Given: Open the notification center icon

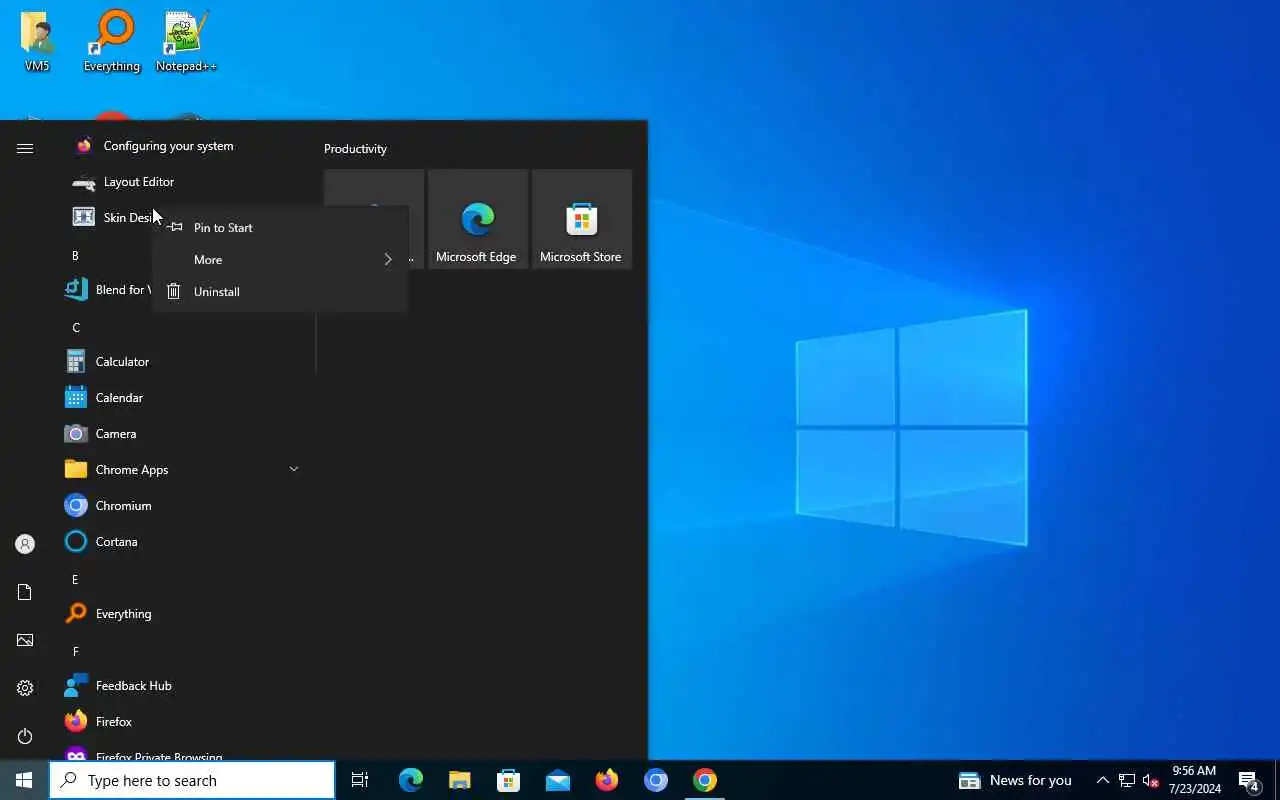Looking at the screenshot, I should (1249, 780).
